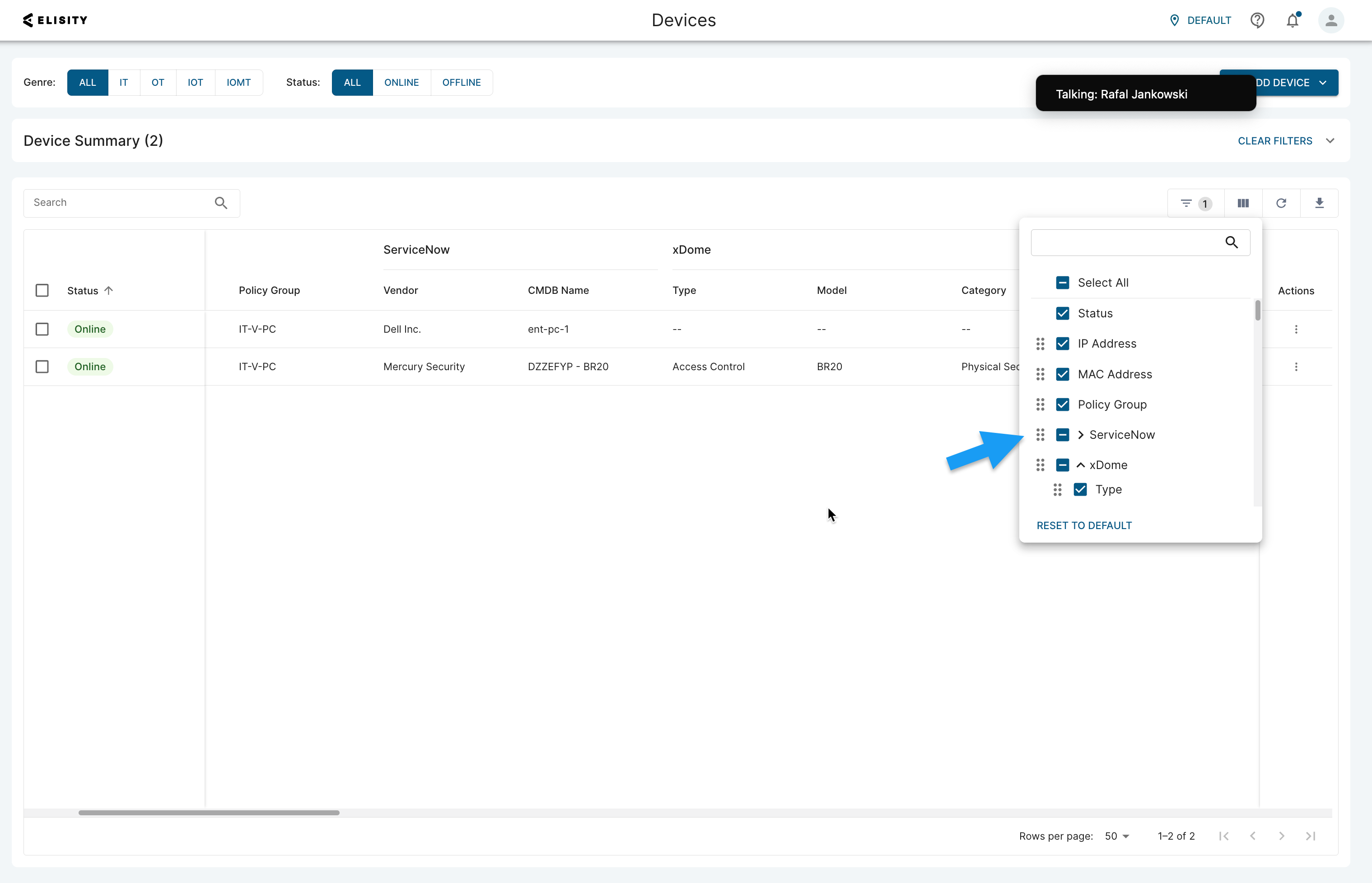Select the checkbox on the first Online row
The width and height of the screenshot is (1372, 883).
tap(42, 329)
